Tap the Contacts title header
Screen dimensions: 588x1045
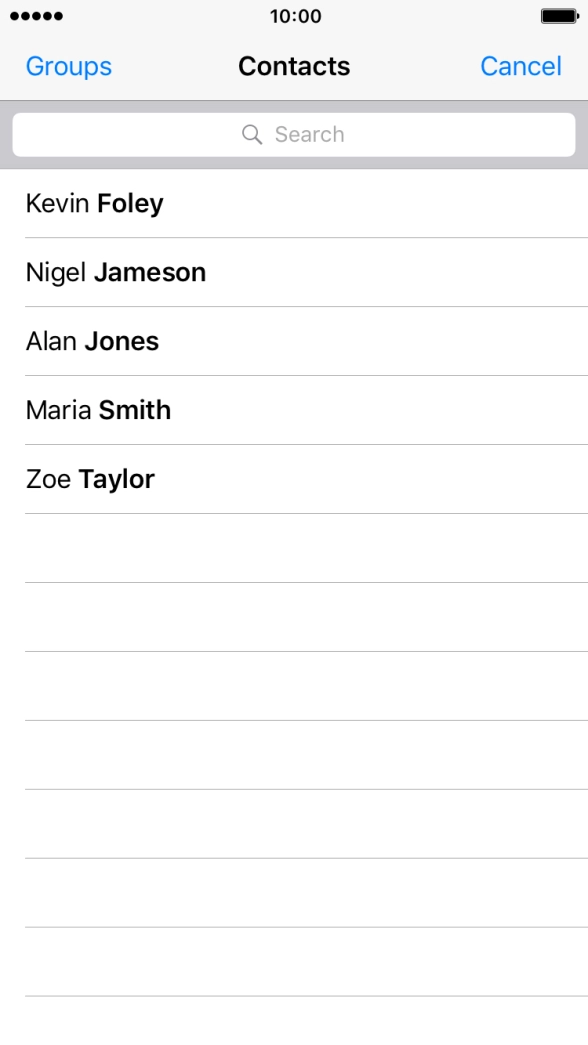click(x=294, y=66)
